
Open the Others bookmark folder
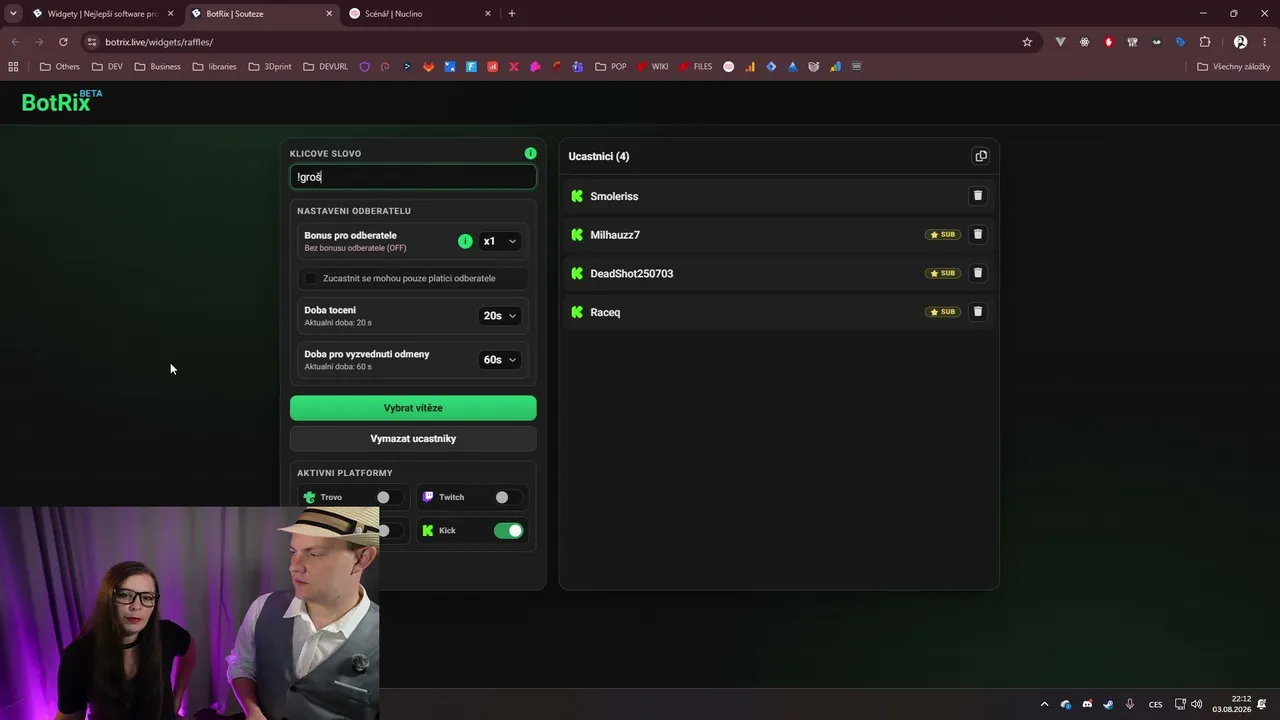(60, 67)
